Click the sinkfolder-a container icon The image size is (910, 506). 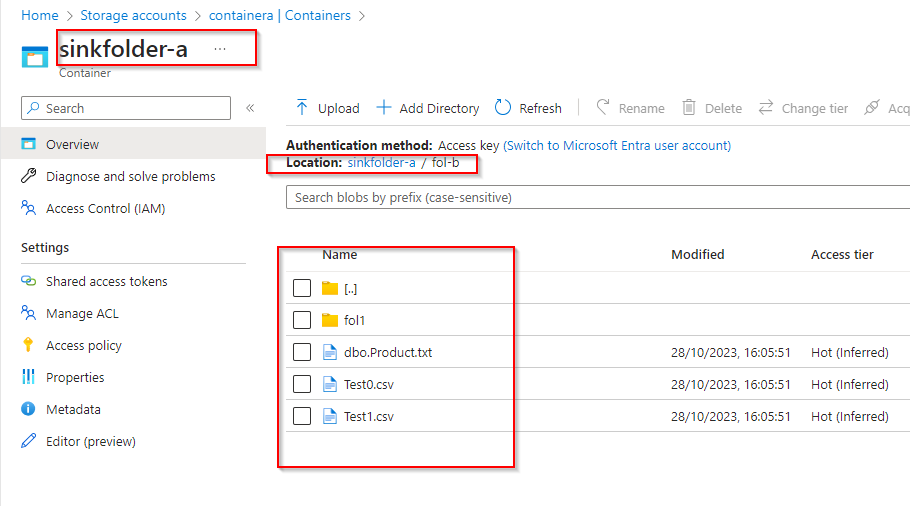click(x=35, y=57)
